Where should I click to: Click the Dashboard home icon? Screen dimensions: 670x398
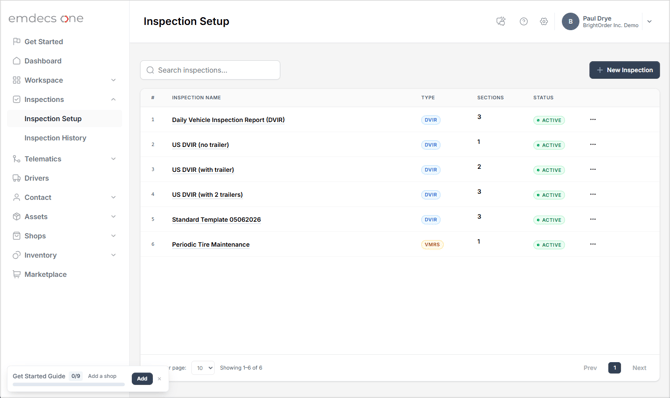(17, 61)
